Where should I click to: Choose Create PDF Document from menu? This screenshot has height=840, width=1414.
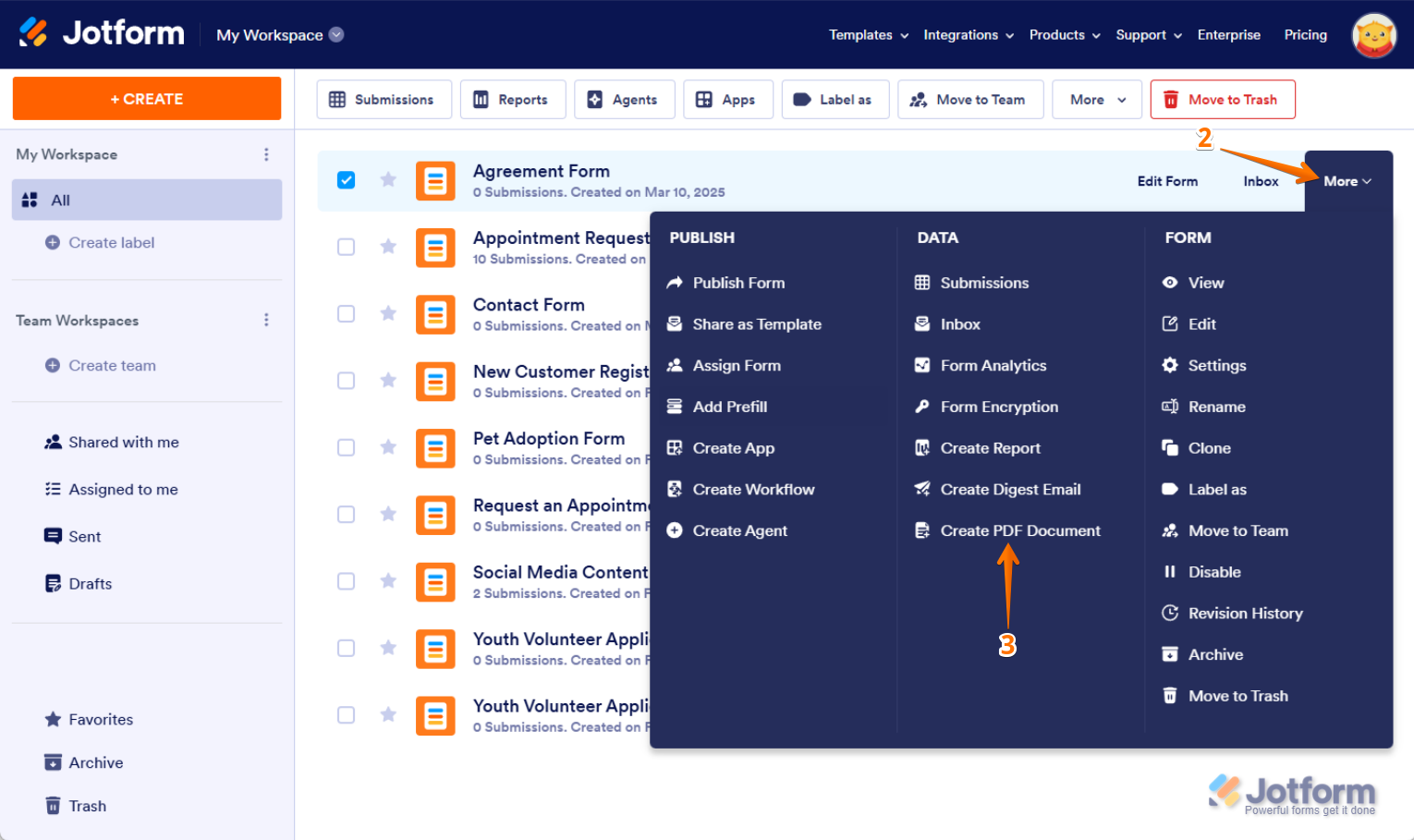tap(1019, 530)
